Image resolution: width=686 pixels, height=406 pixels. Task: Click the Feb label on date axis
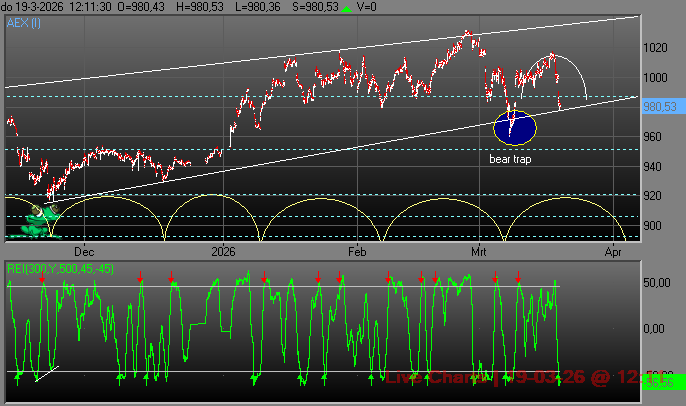pos(357,252)
